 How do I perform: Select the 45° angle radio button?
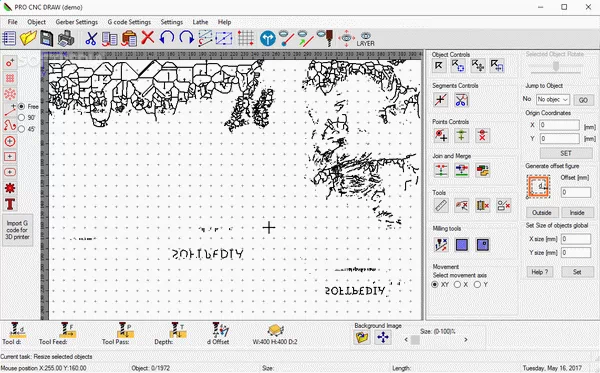(x=22, y=129)
